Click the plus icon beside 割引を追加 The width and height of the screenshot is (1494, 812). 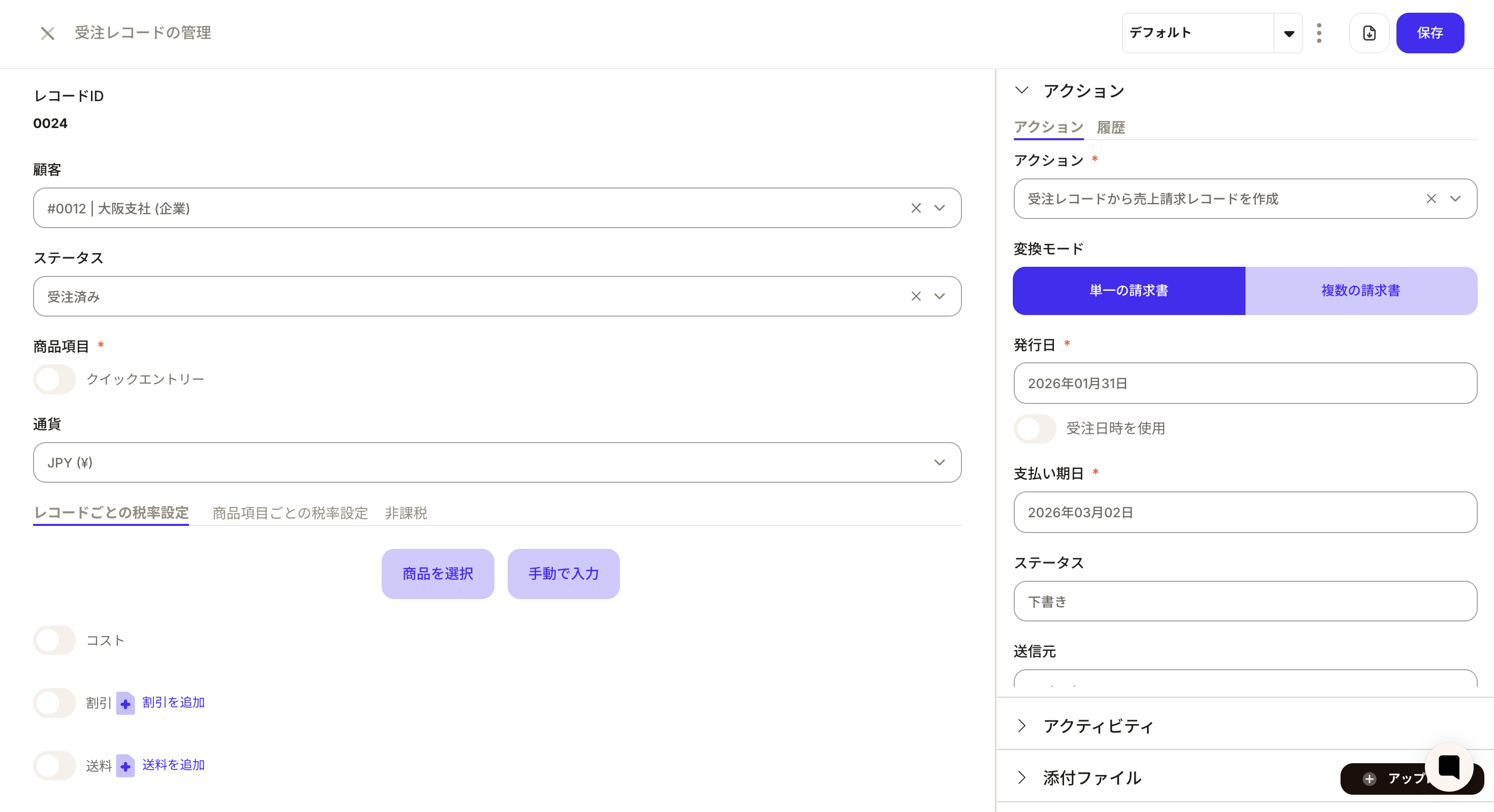point(126,703)
